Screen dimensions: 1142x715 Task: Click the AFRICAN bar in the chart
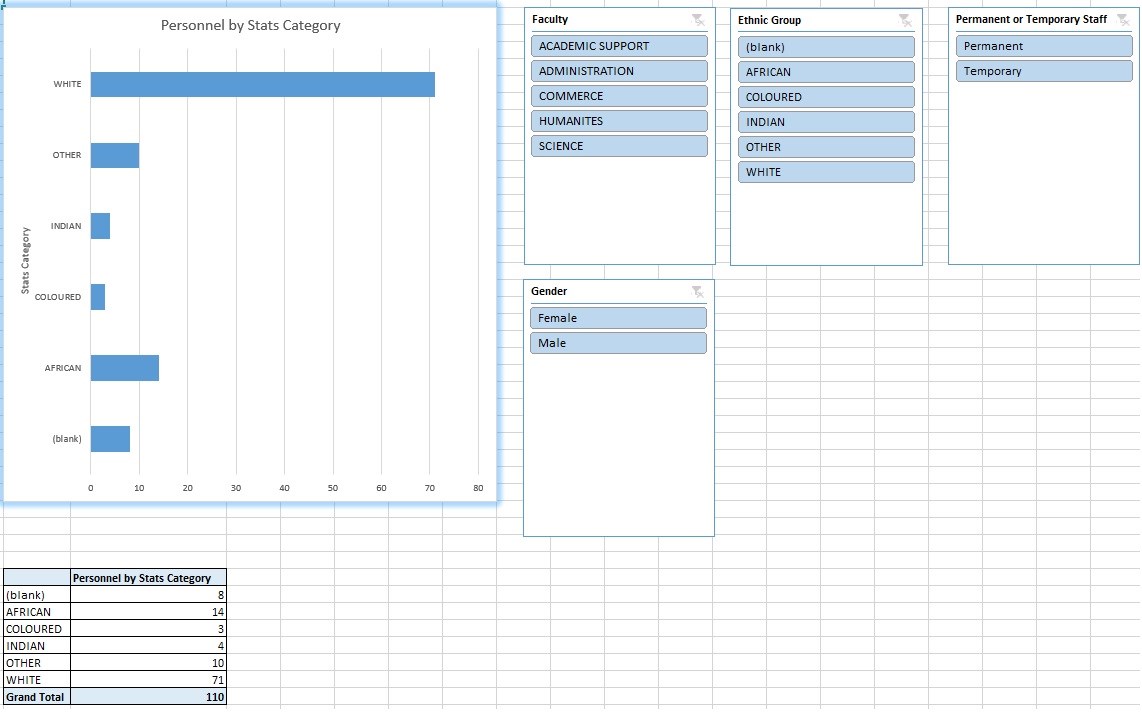123,367
